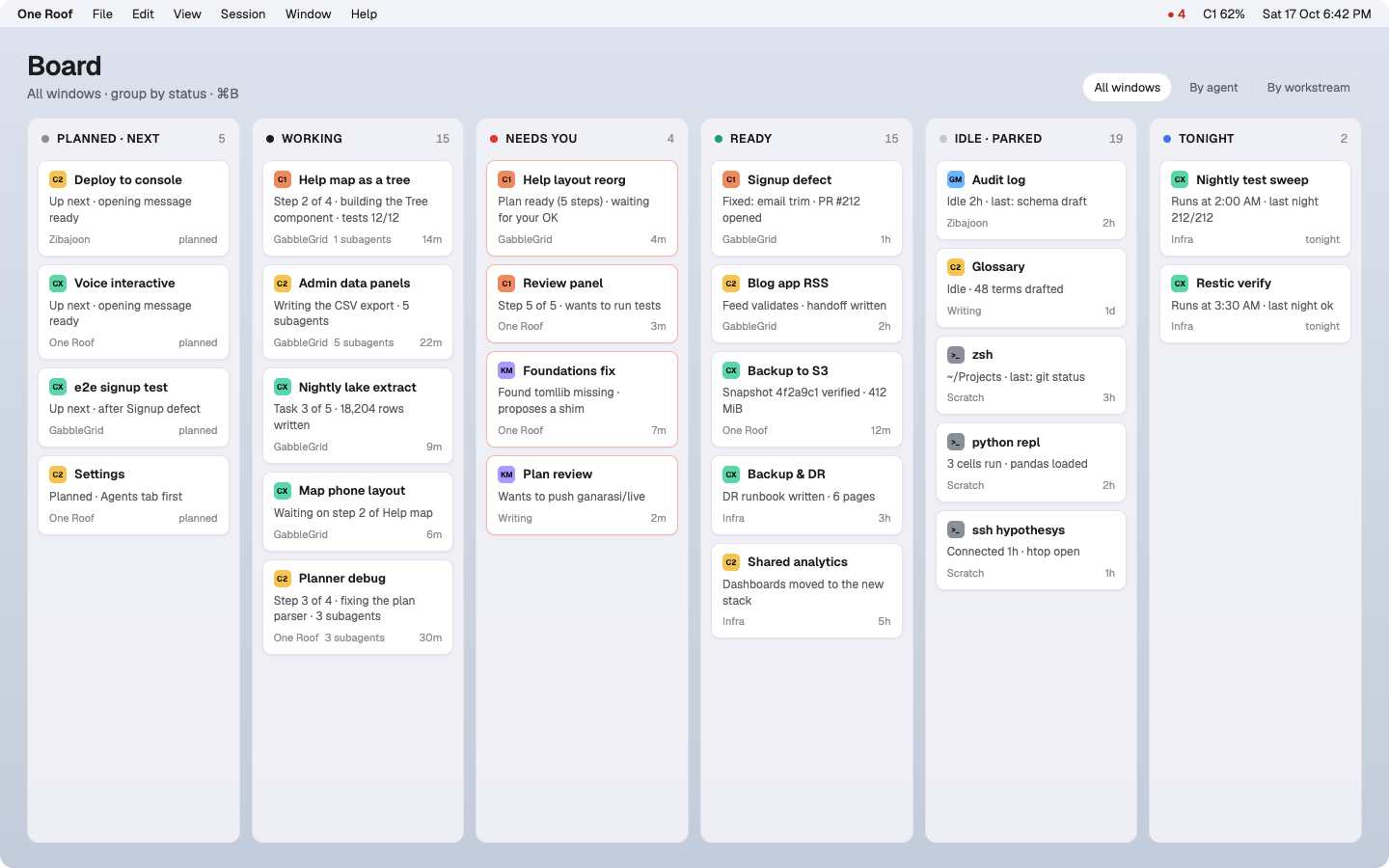1389x868 pixels.
Task: Open the Shared analytics card
Action: tap(806, 591)
